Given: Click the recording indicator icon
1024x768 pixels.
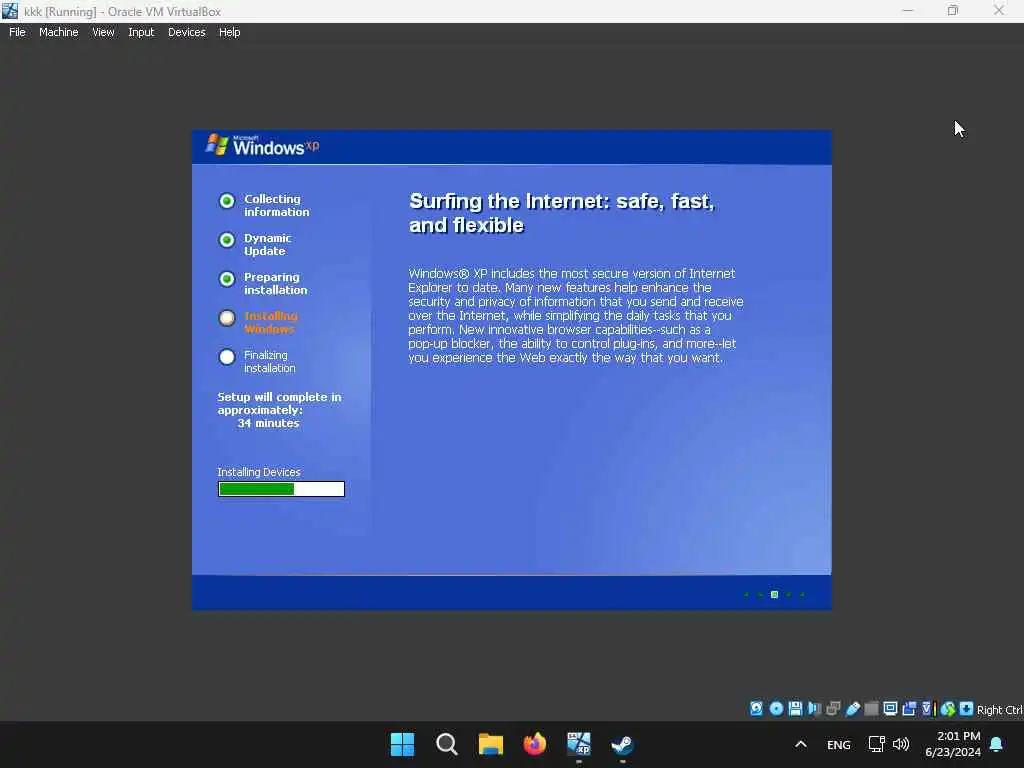Looking at the screenshot, I should click(x=909, y=709).
